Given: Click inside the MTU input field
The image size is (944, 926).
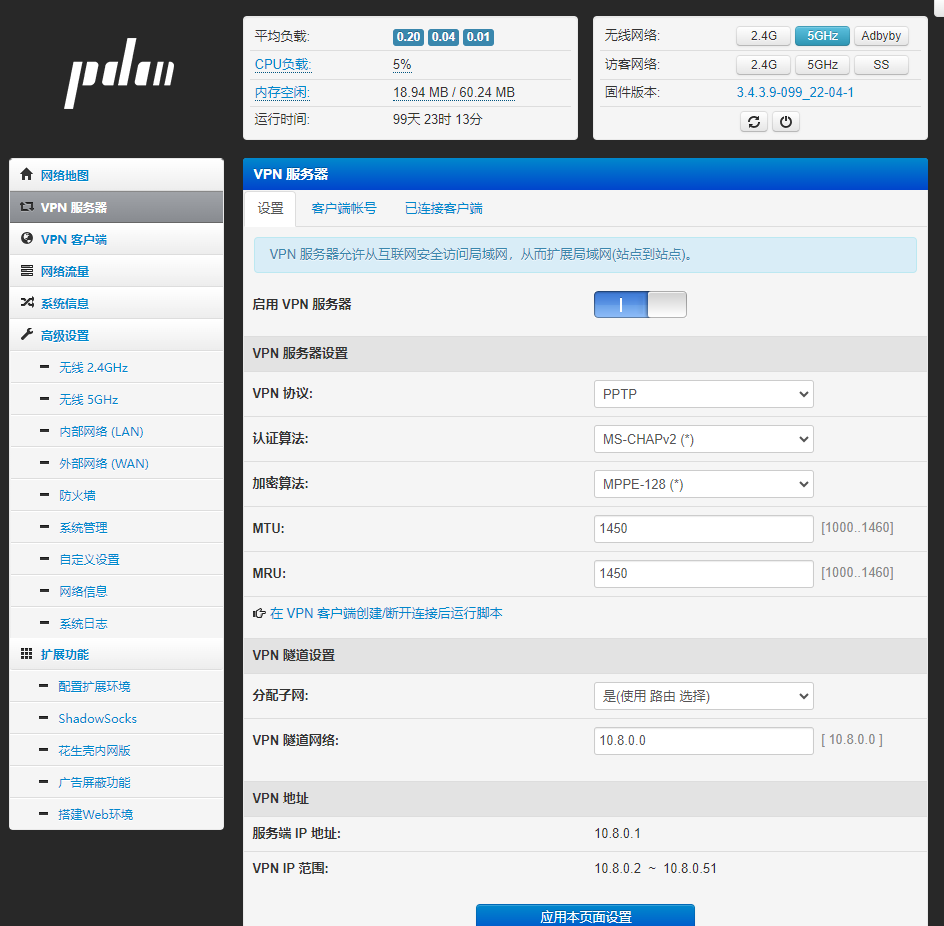Looking at the screenshot, I should (703, 528).
